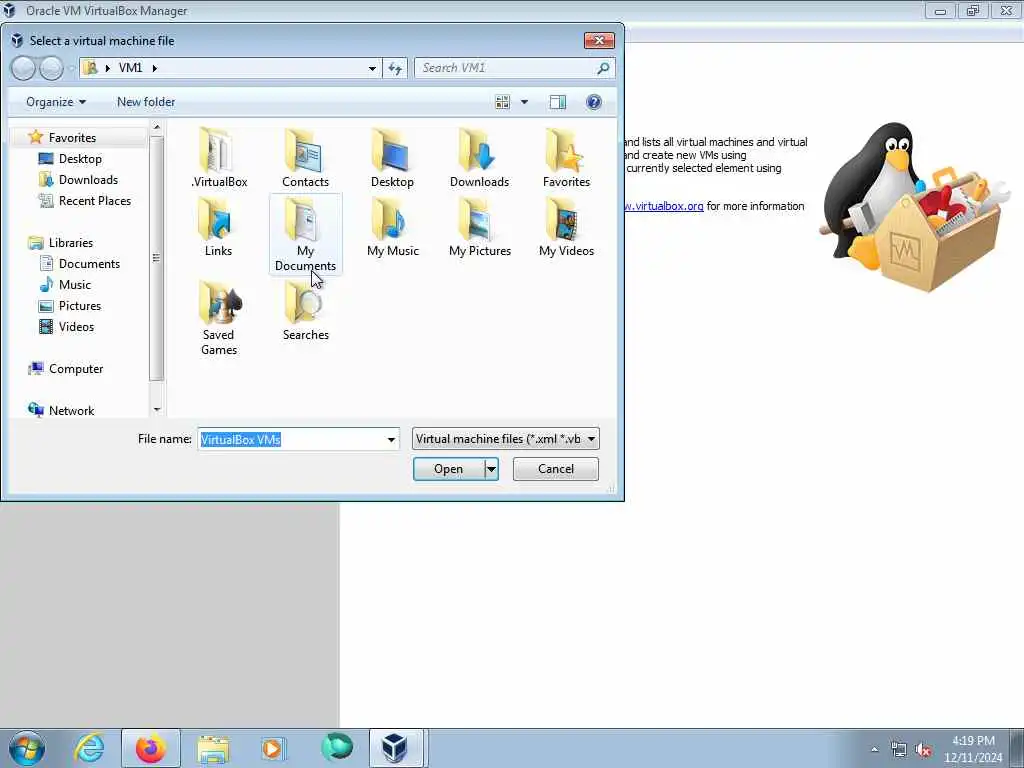
Task: Select Network in navigation pane
Action: (x=71, y=410)
